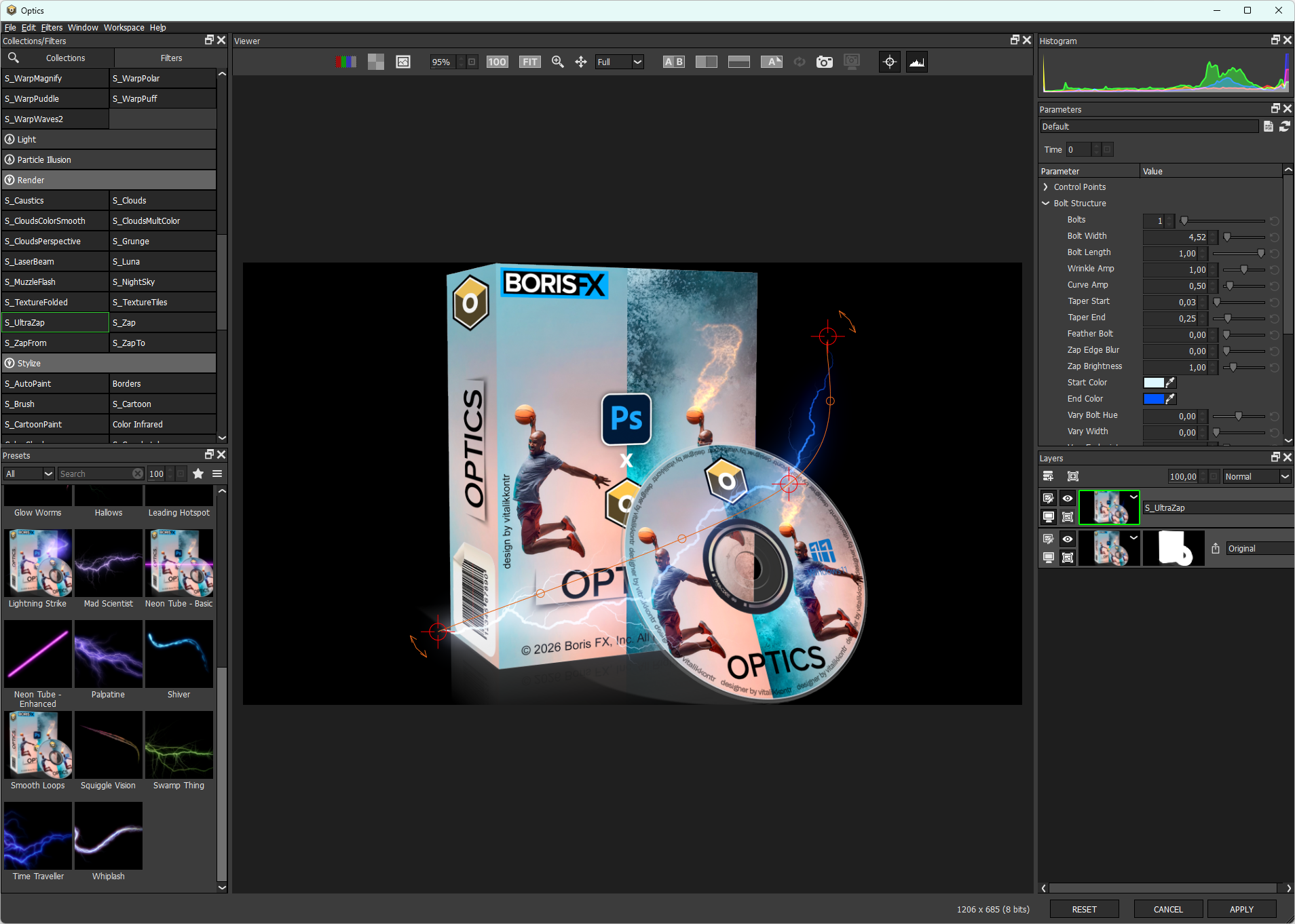Image resolution: width=1295 pixels, height=924 pixels.
Task: Open the Filters menu
Action: pos(52,28)
